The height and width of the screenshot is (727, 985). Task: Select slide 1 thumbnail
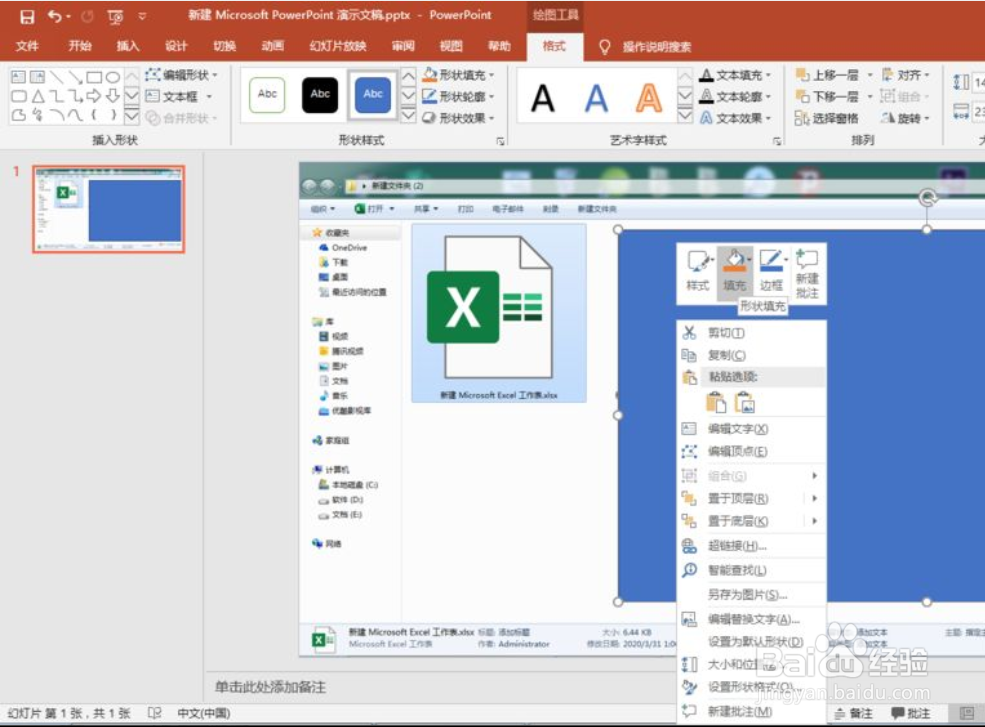[x=109, y=209]
